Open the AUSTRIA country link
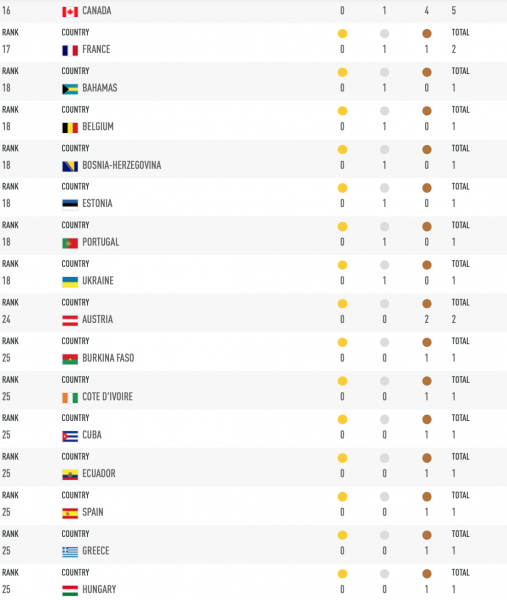The image size is (507, 600). 98,320
